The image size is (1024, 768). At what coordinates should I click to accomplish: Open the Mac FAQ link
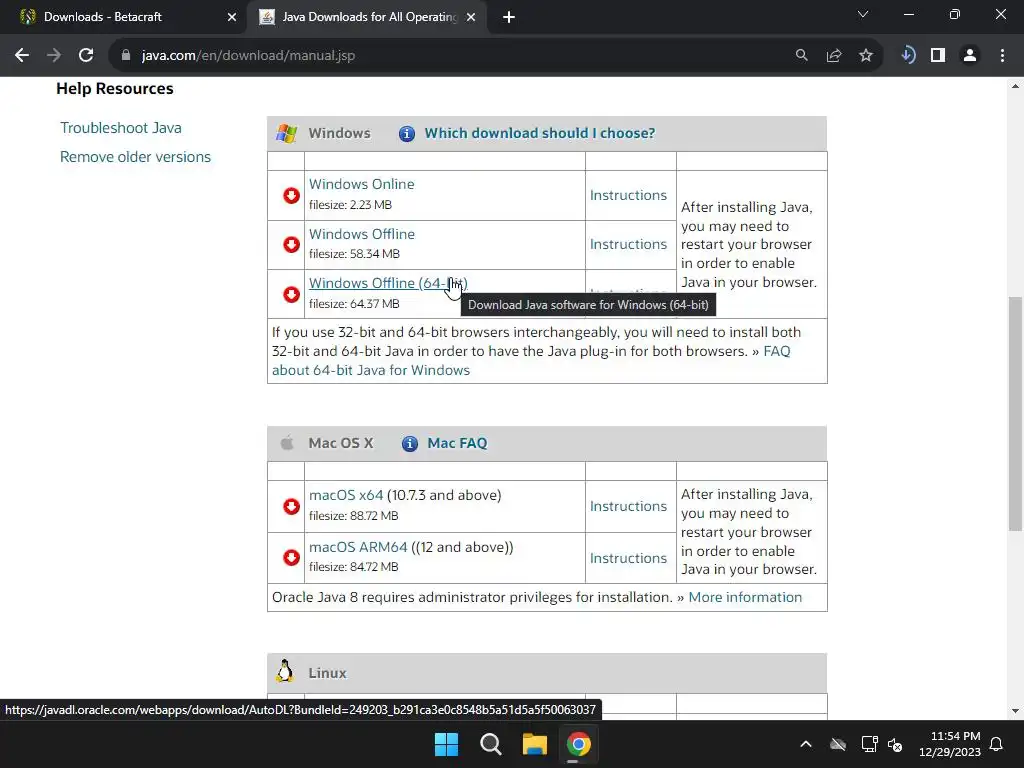click(457, 443)
